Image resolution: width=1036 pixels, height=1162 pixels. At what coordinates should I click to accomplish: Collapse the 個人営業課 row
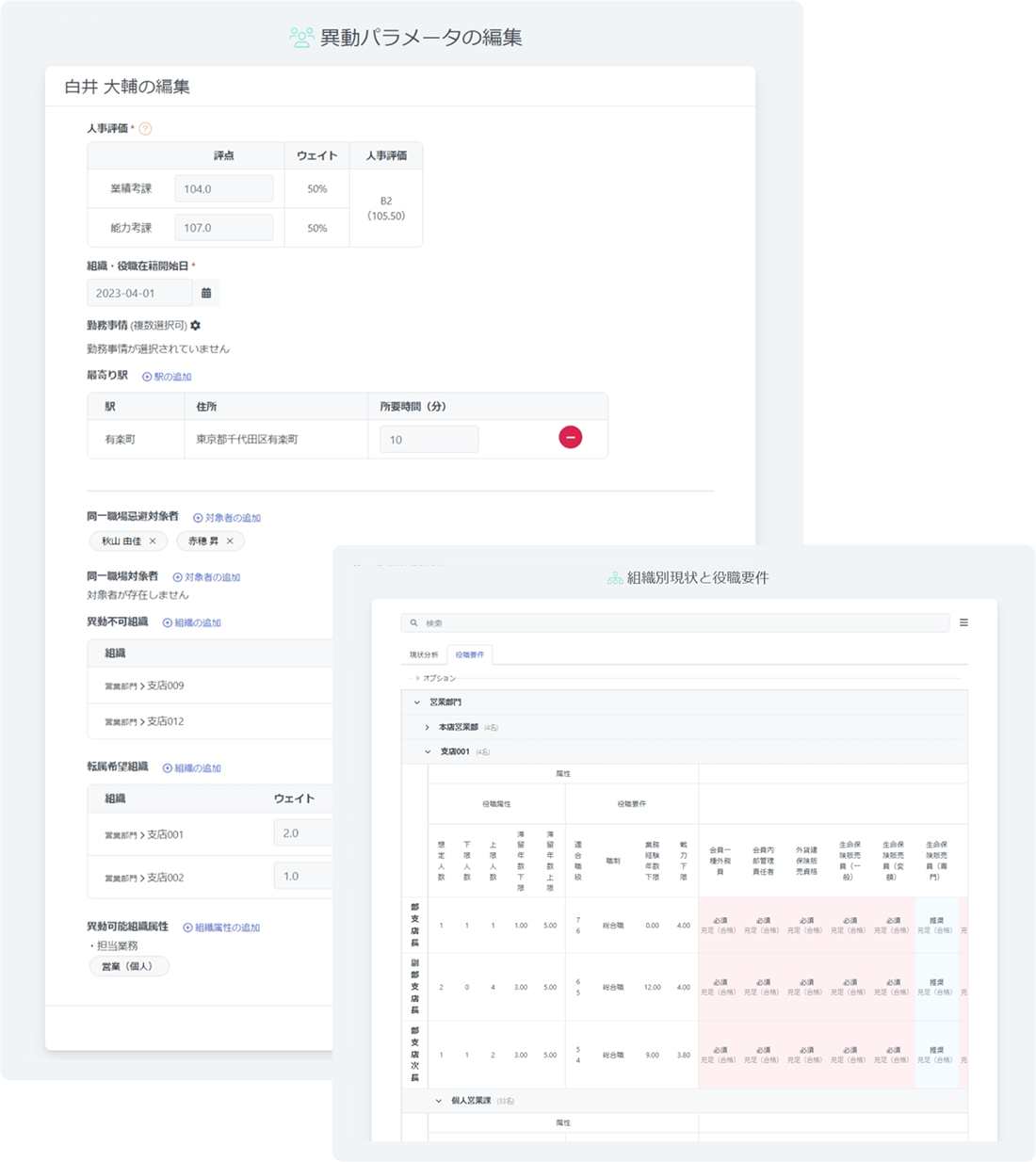(x=438, y=1100)
